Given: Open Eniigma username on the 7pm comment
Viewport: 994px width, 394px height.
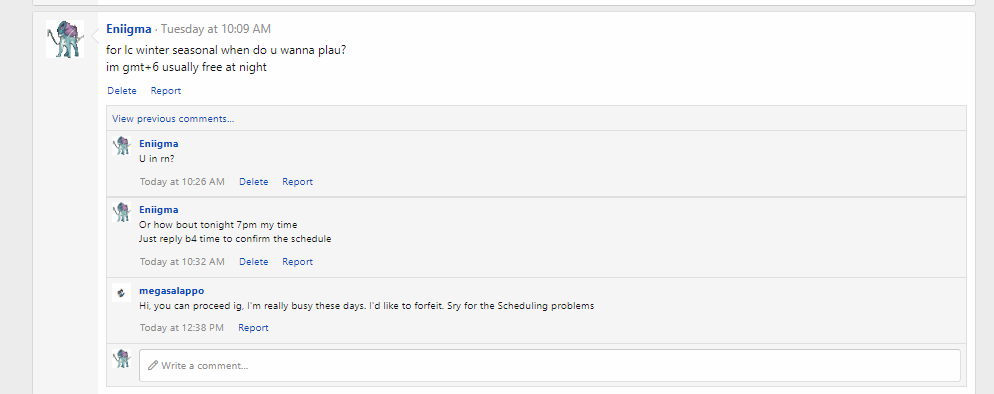Looking at the screenshot, I should pos(158,210).
